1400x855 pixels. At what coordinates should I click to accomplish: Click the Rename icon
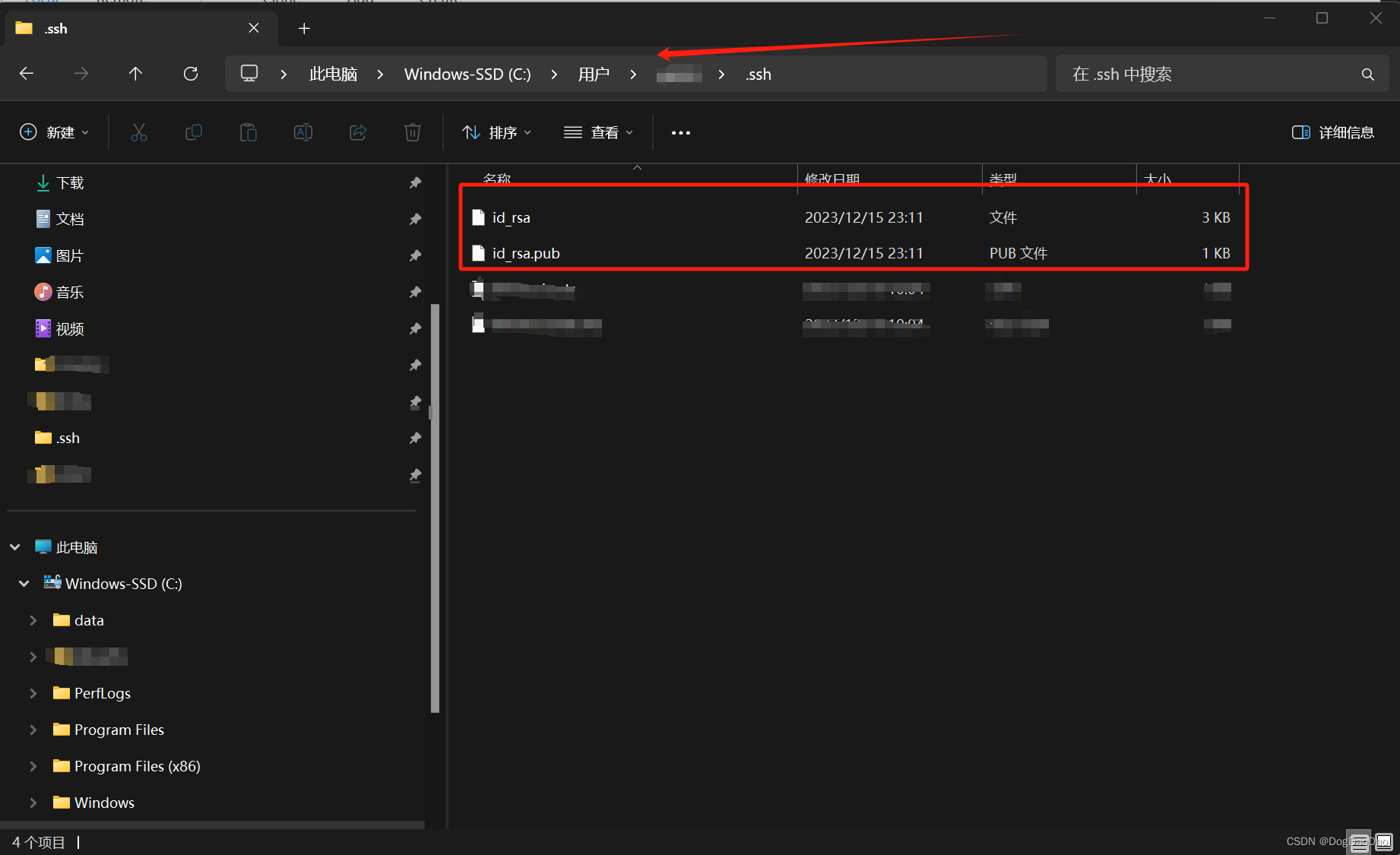[302, 131]
